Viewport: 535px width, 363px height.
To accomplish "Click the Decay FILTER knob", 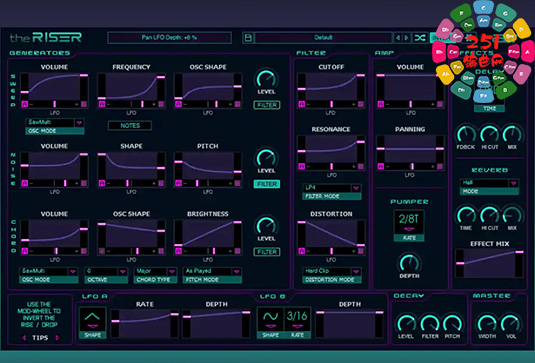I will pyautogui.click(x=430, y=324).
